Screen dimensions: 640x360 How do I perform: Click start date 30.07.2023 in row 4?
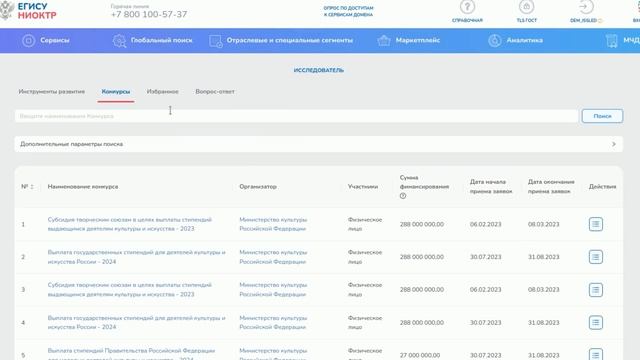pyautogui.click(x=485, y=322)
